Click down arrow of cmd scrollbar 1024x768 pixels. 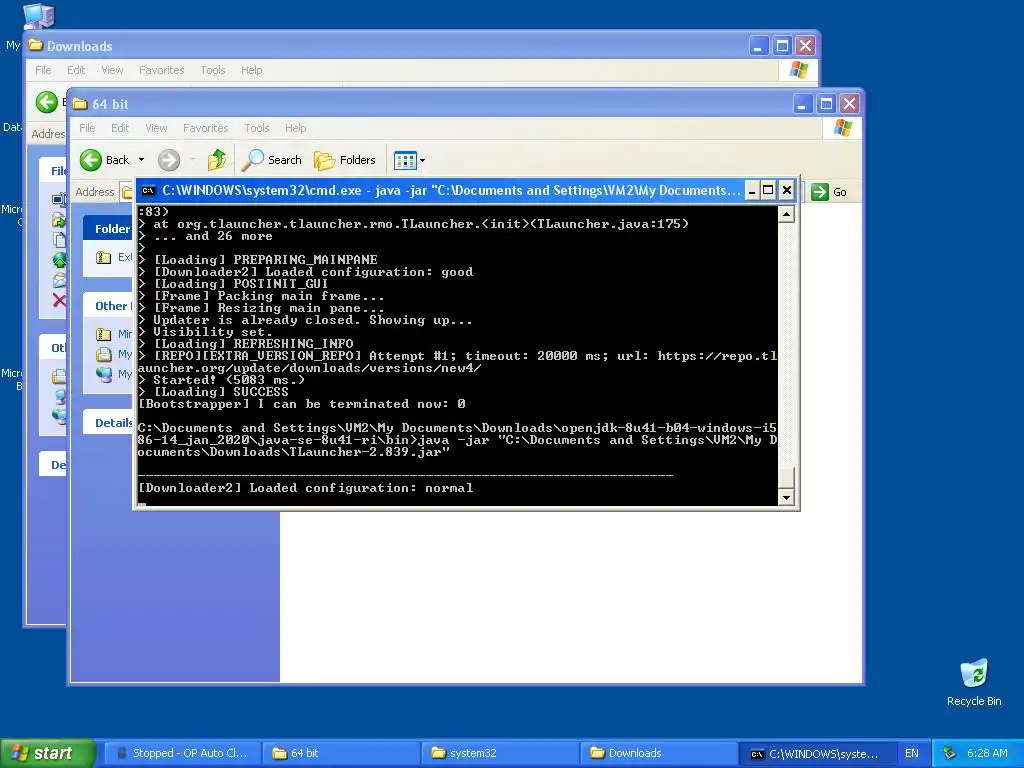pyautogui.click(x=786, y=498)
